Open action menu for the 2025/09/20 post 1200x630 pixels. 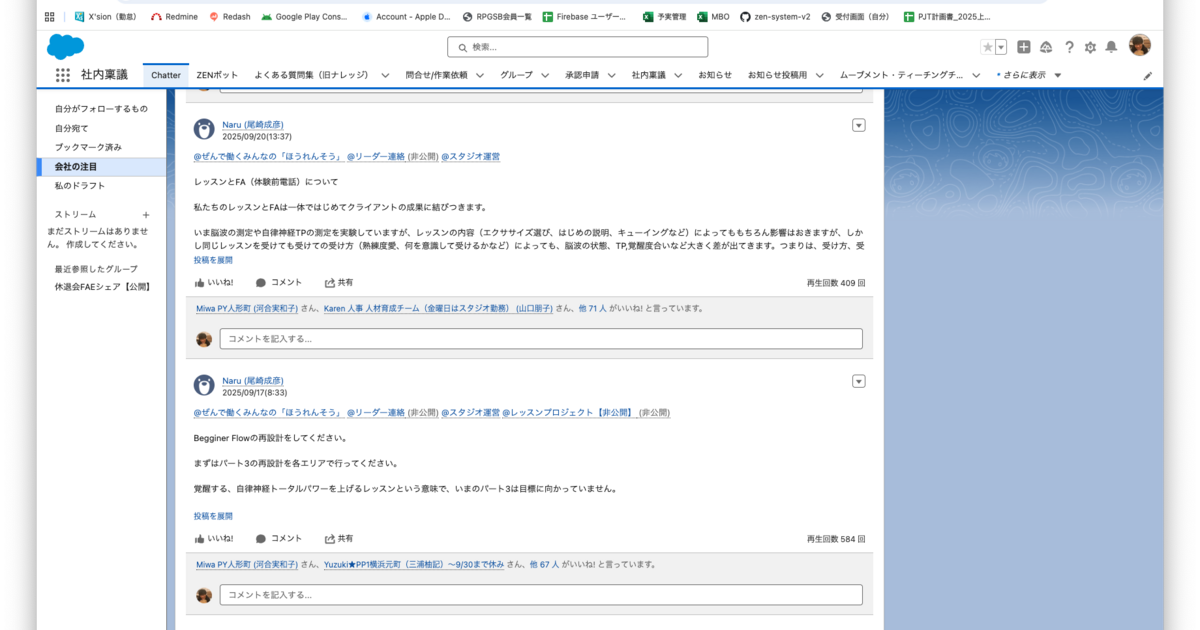(x=858, y=125)
